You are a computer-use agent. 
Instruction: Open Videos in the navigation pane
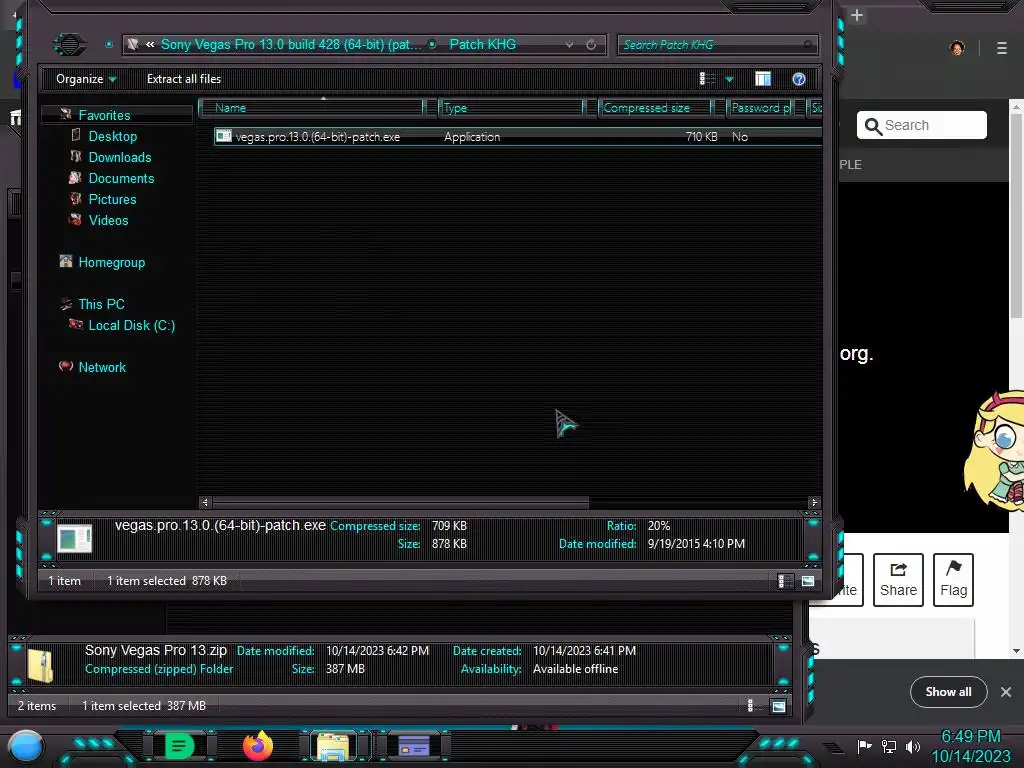pyautogui.click(x=108, y=220)
